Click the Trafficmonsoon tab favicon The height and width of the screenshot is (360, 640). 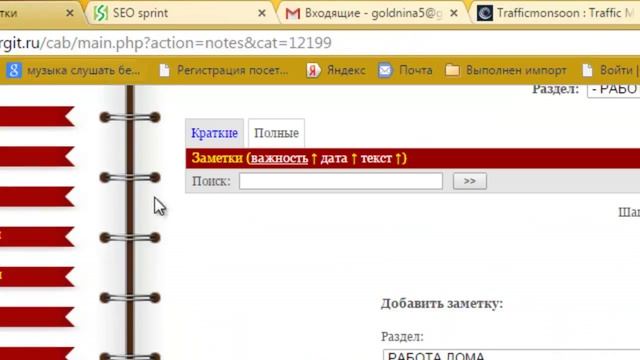tap(485, 13)
